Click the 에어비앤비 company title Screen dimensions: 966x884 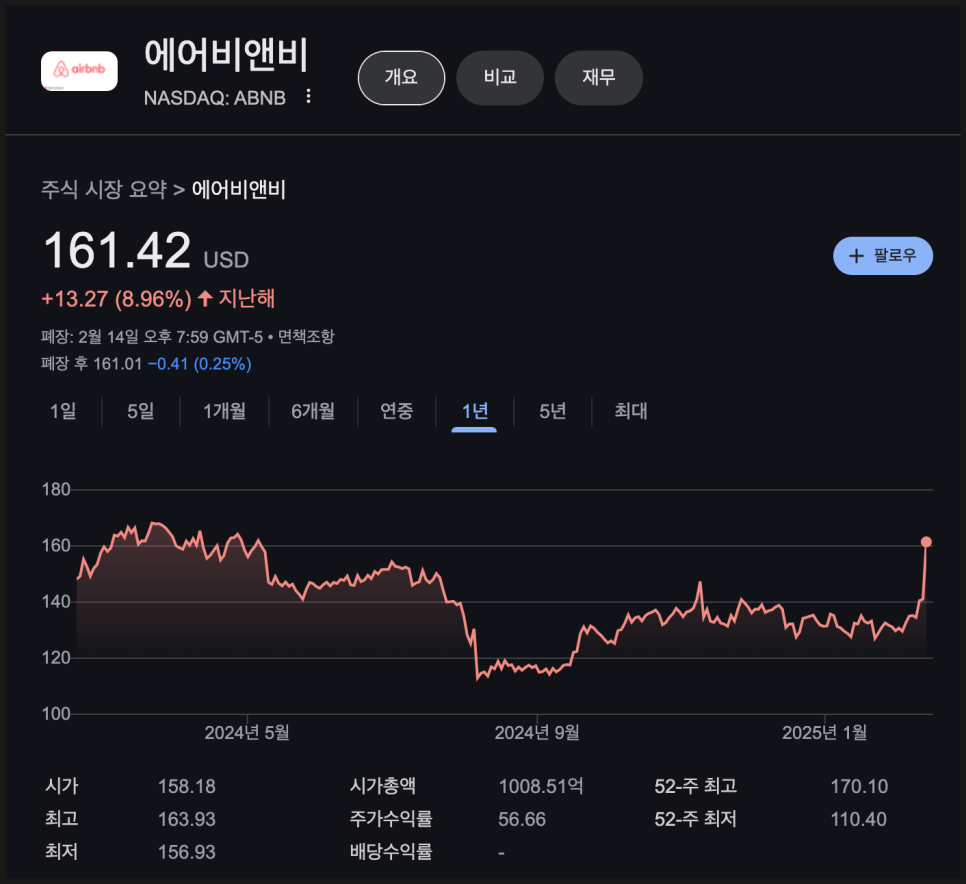(225, 55)
